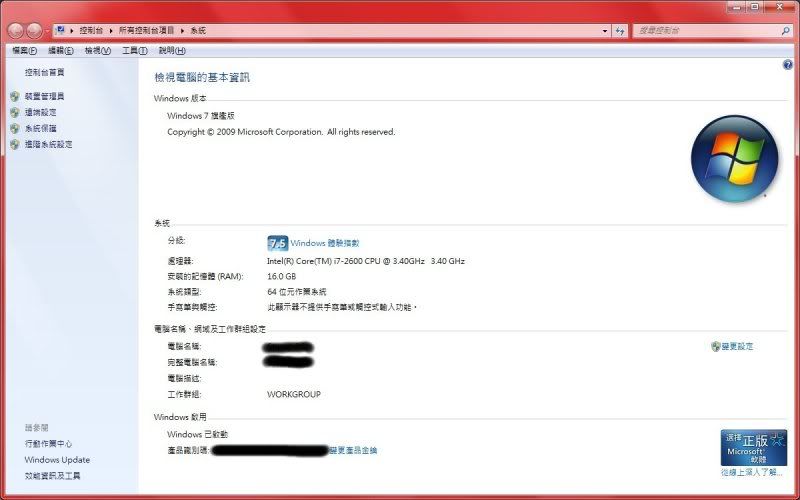Refresh the address bar location

(620, 31)
